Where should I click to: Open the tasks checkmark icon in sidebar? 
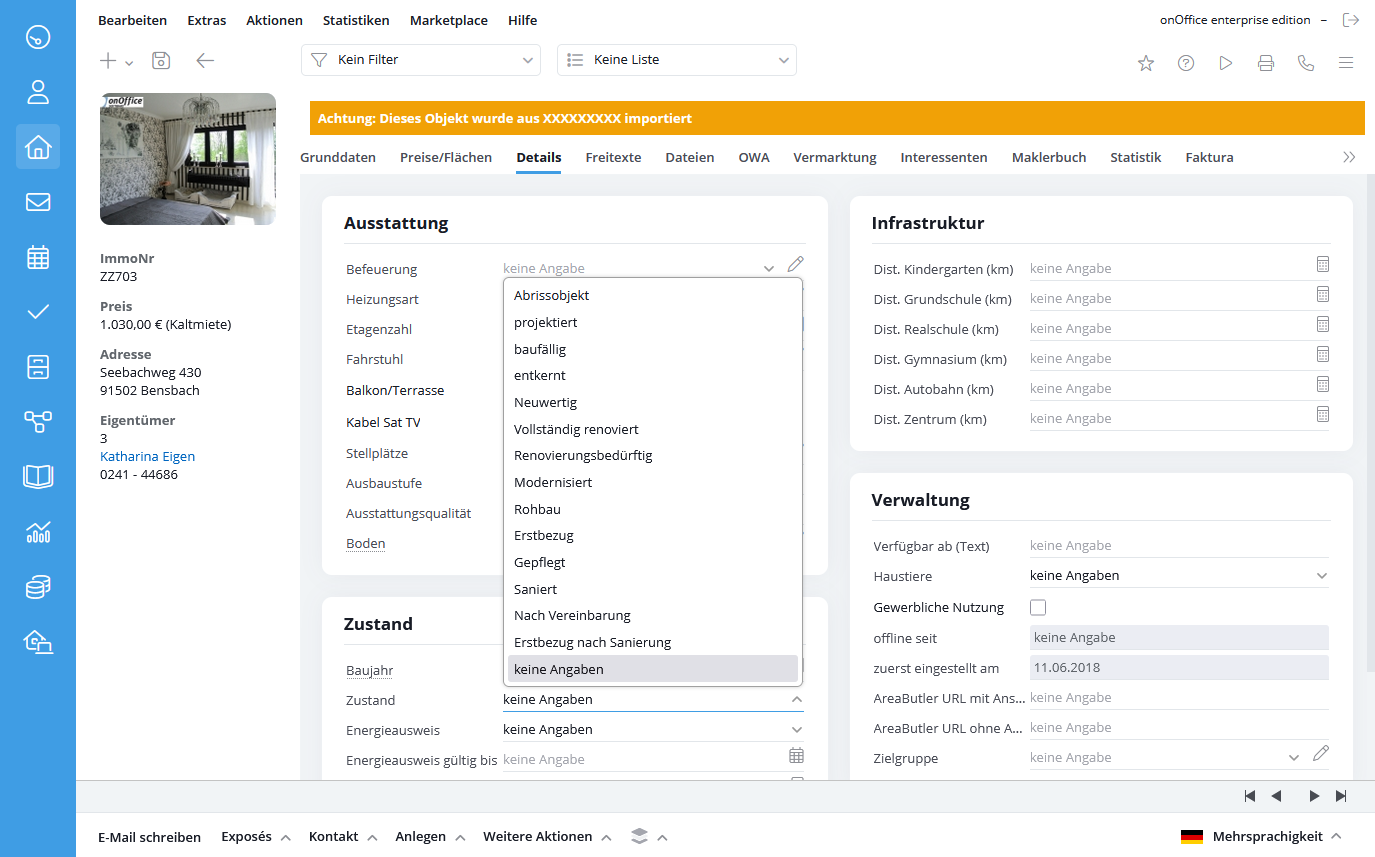coord(38,312)
